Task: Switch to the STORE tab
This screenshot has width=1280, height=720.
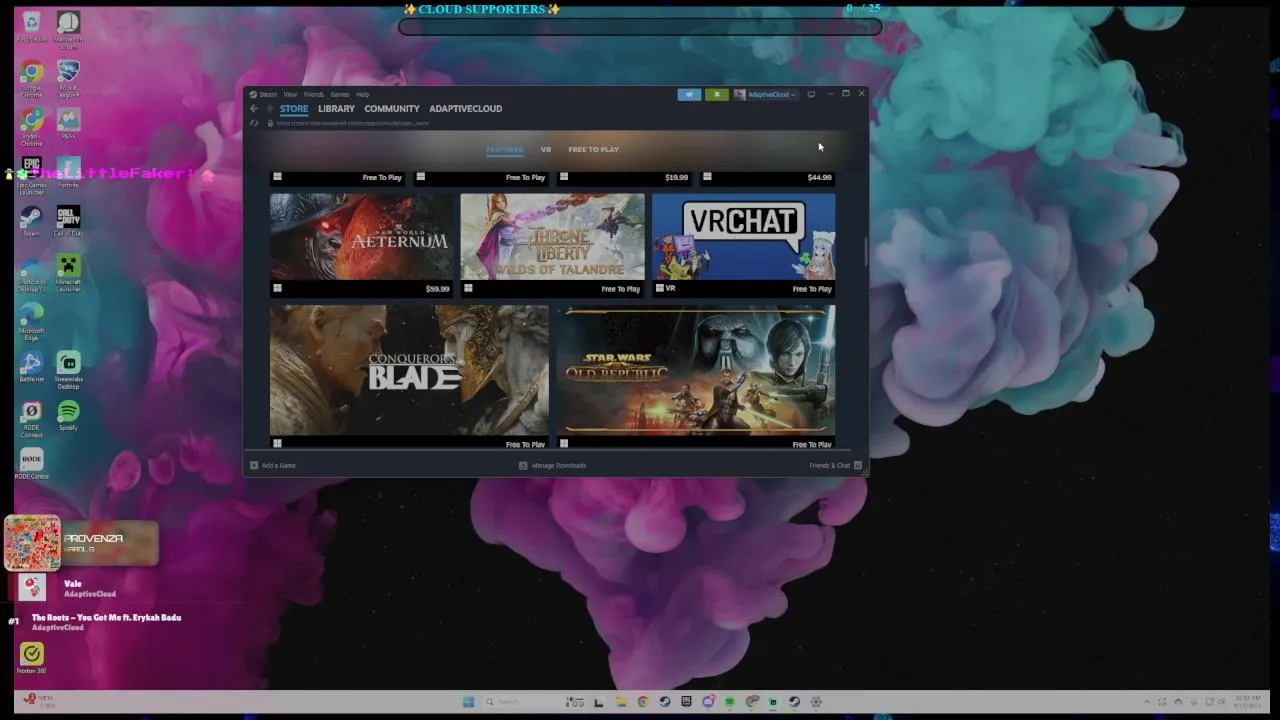Action: [294, 108]
